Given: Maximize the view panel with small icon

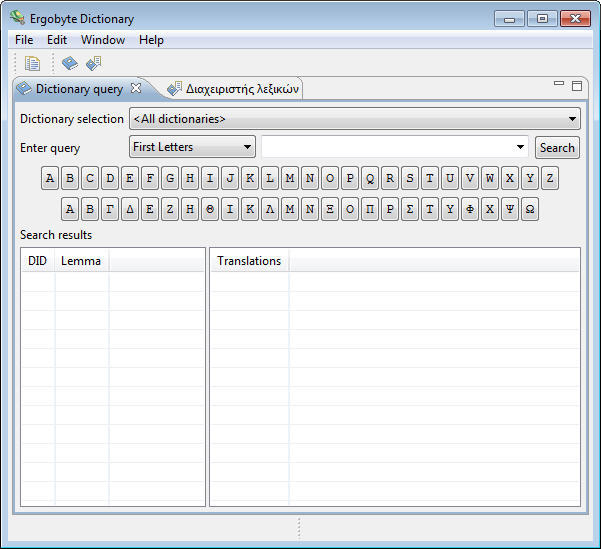Looking at the screenshot, I should [576, 86].
